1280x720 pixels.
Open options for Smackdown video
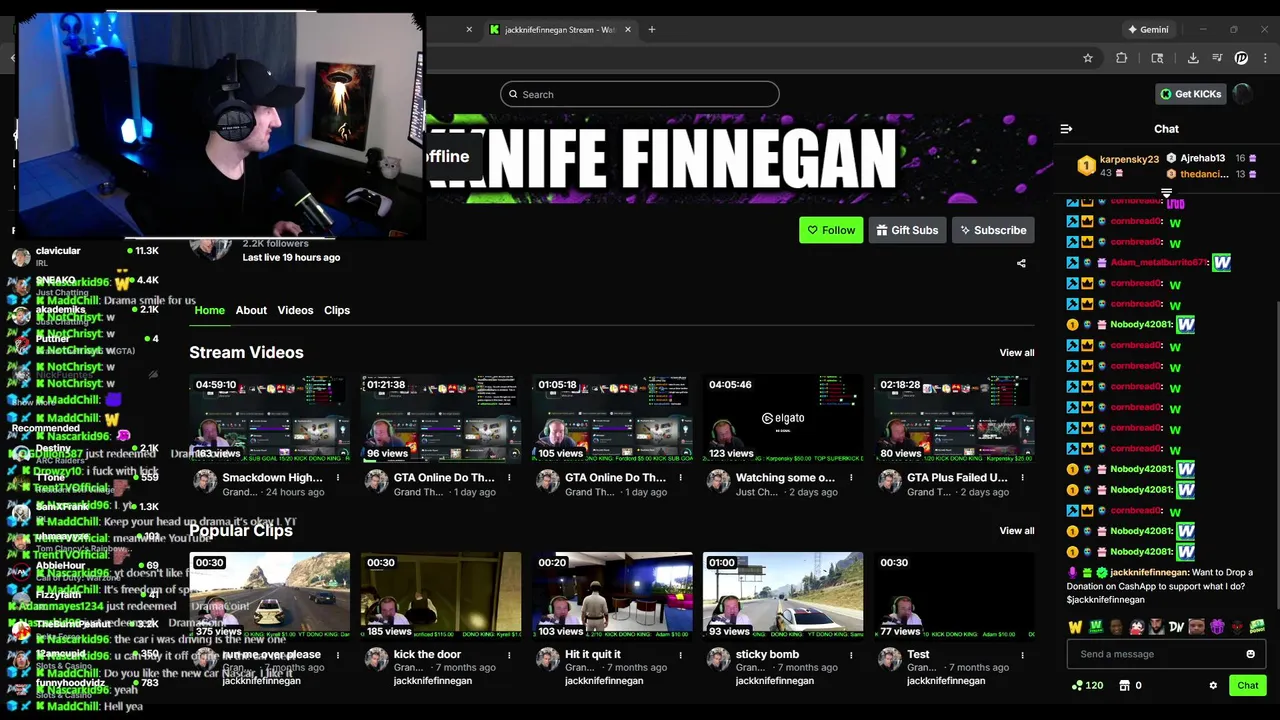(338, 478)
